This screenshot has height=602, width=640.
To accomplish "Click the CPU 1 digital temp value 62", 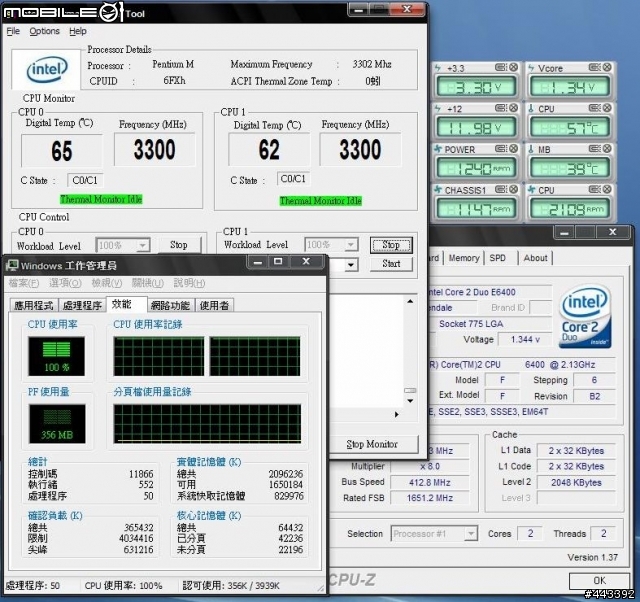I will coord(269,149).
